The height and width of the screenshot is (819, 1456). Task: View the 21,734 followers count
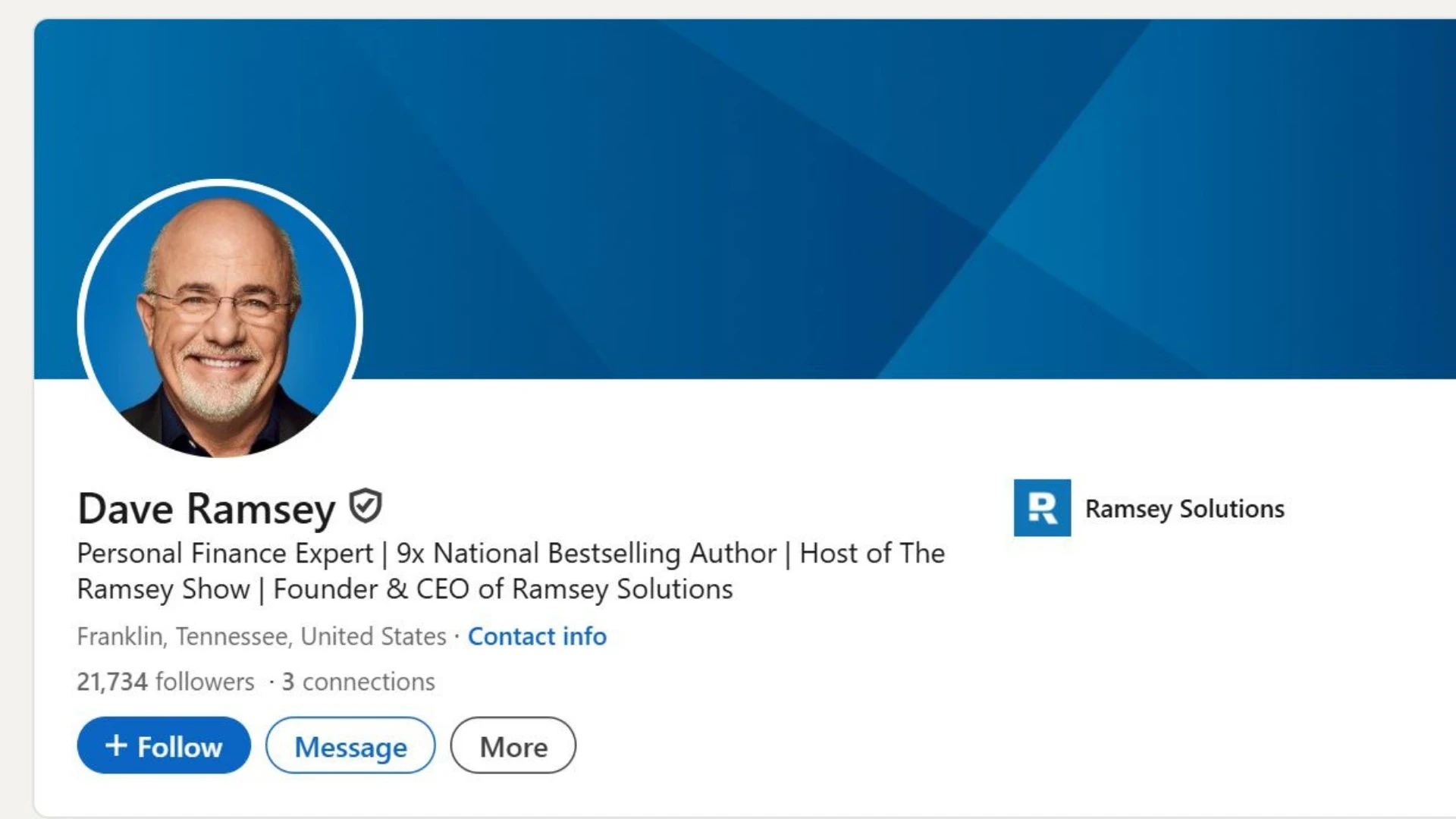coord(112,682)
